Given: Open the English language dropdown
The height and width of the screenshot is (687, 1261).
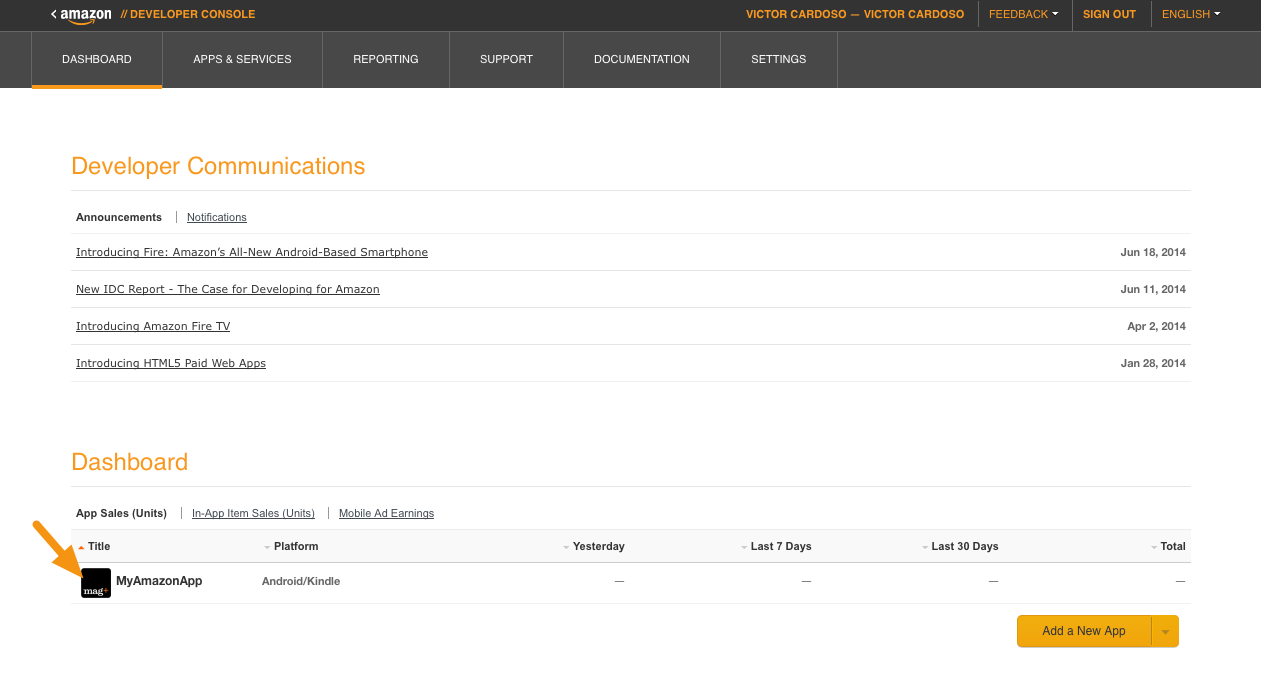Looking at the screenshot, I should (1191, 14).
